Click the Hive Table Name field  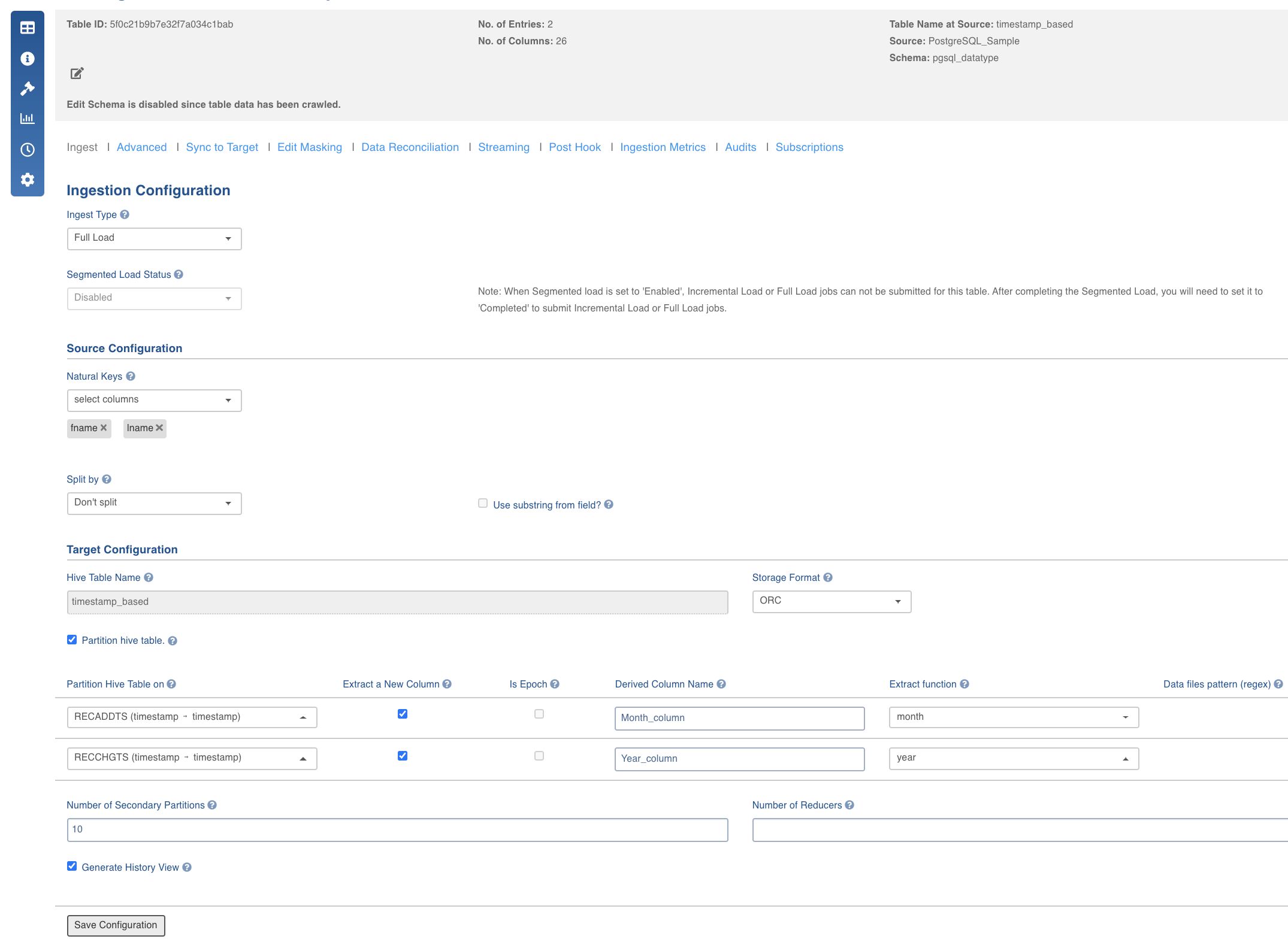397,602
